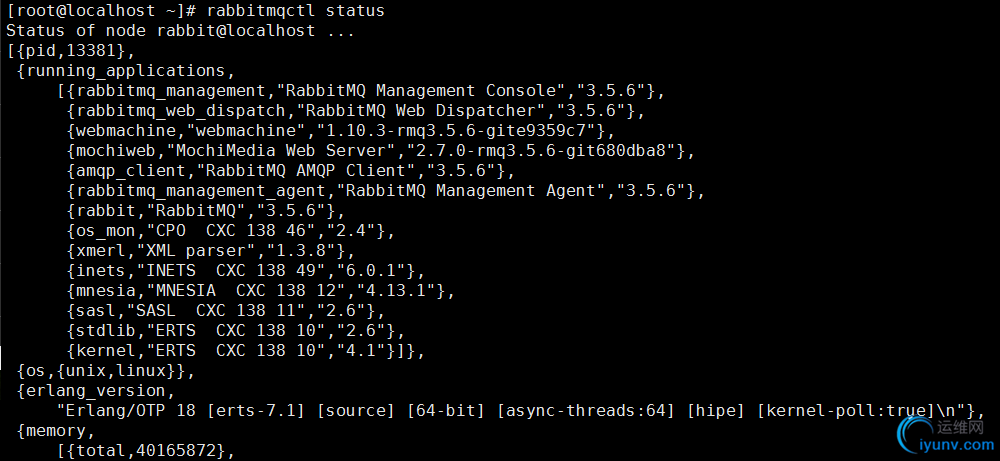Click the memory total value 40165872
The width and height of the screenshot is (1000, 461).
click(x=175, y=450)
